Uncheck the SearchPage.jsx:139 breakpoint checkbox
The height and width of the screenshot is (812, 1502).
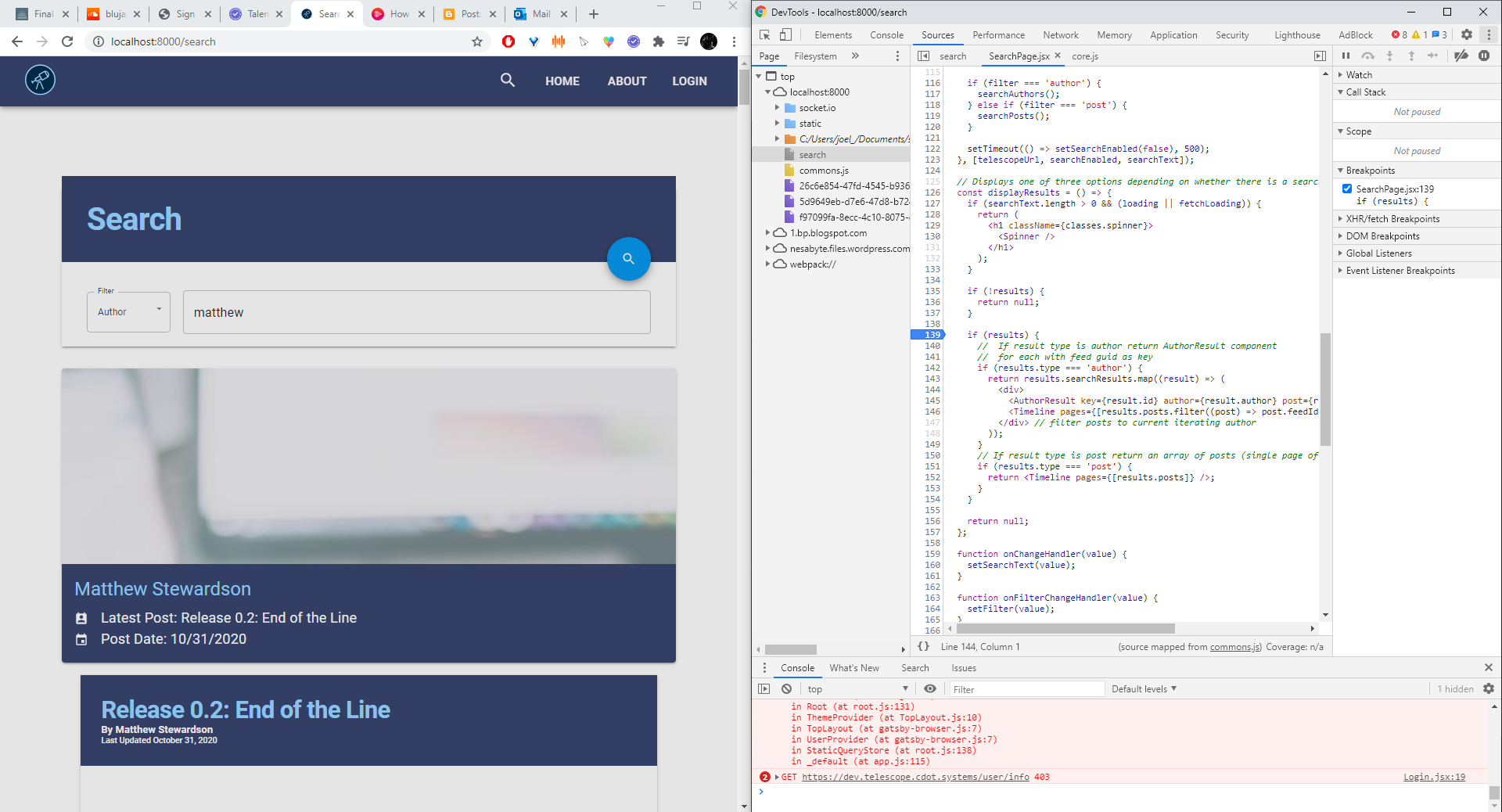point(1347,189)
